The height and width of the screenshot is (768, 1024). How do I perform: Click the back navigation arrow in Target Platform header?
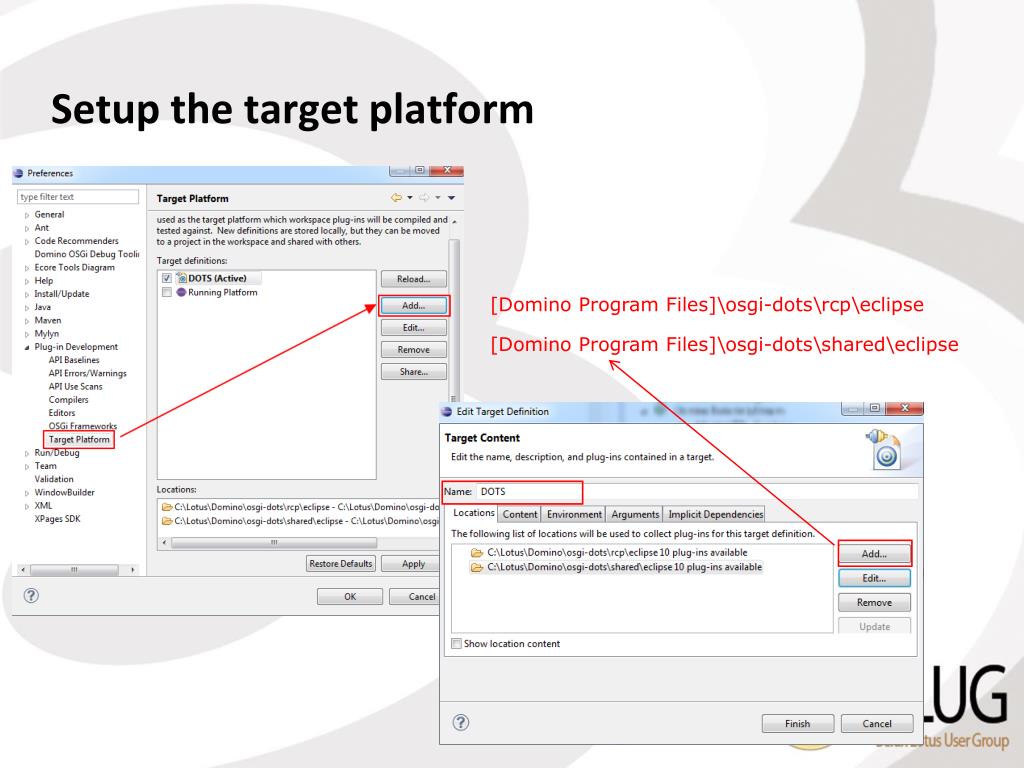point(396,197)
